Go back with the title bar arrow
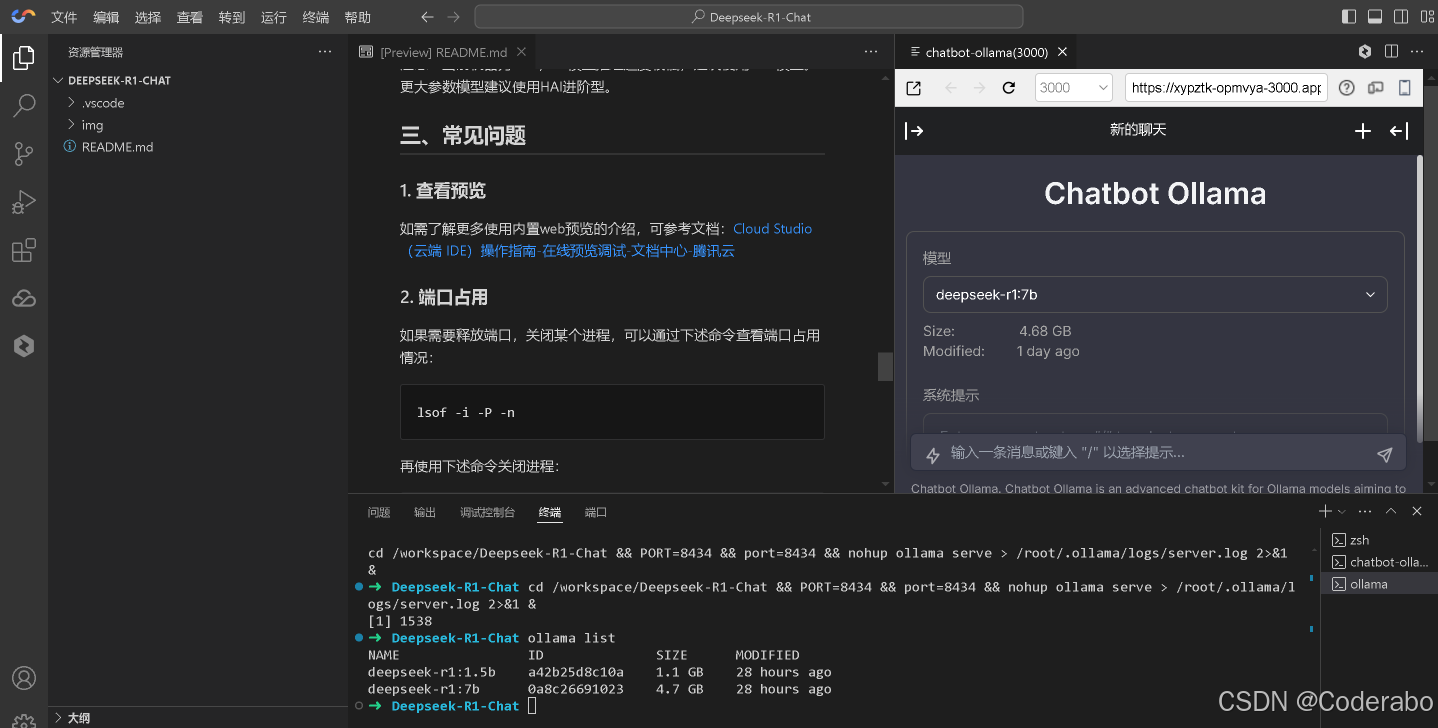 coord(427,17)
